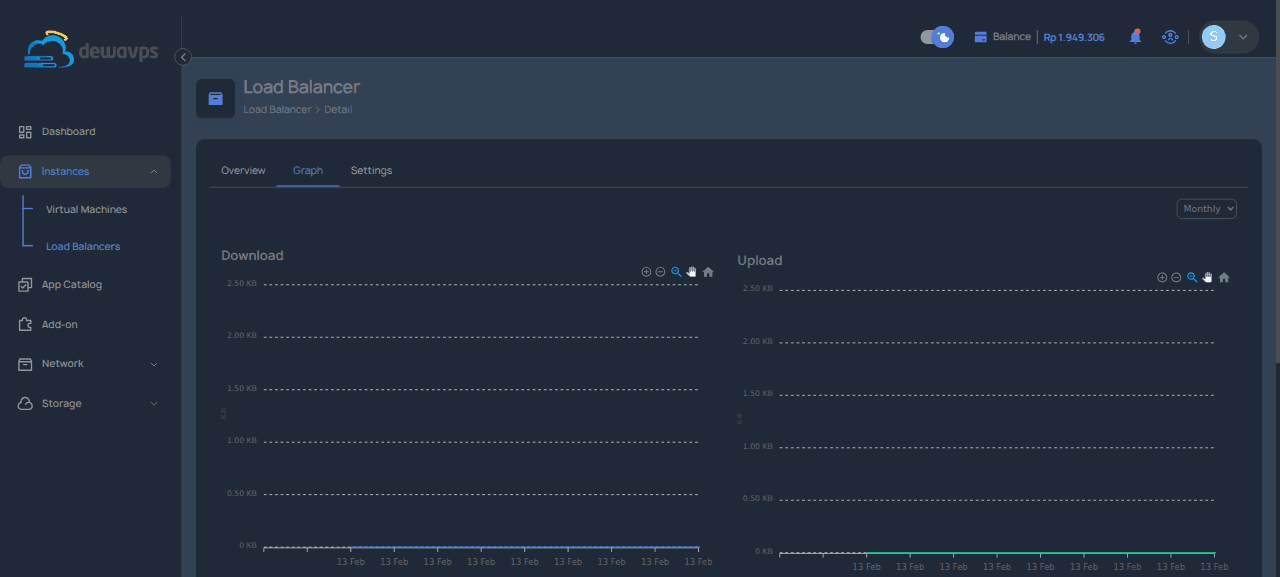Select zoom tool on Download chart
This screenshot has height=577, width=1280.
[x=676, y=272]
